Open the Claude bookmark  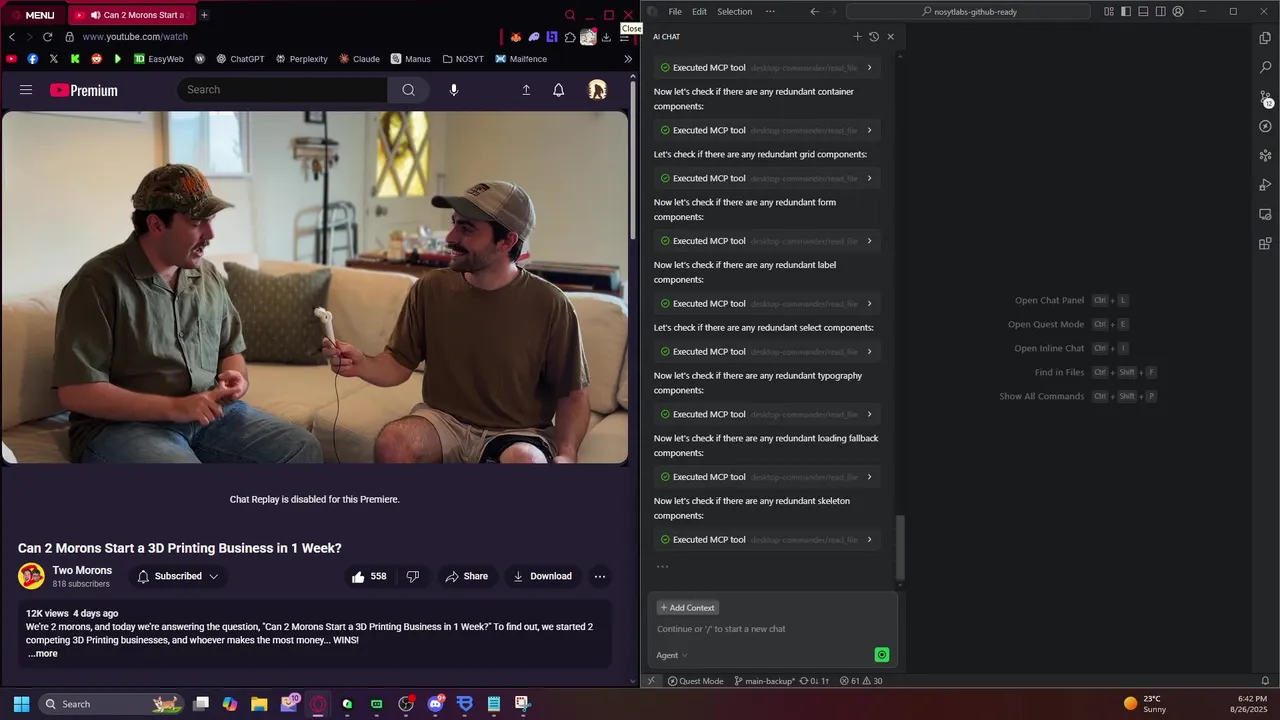(359, 59)
